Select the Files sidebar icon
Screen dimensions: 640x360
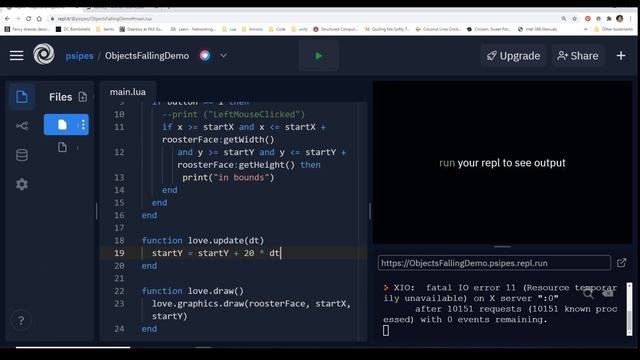pyautogui.click(x=22, y=97)
